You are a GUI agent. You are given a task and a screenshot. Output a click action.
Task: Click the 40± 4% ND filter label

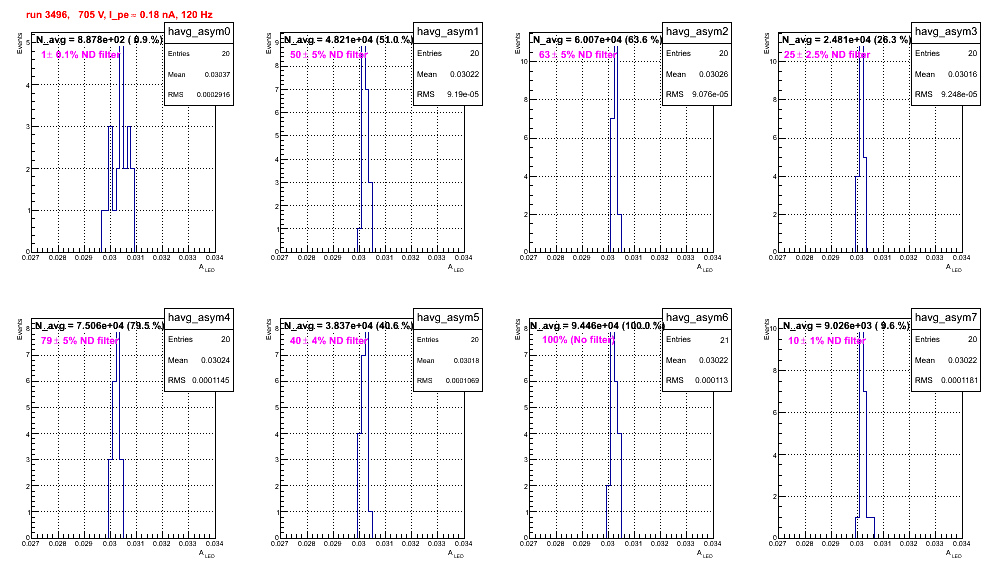pyautogui.click(x=328, y=341)
